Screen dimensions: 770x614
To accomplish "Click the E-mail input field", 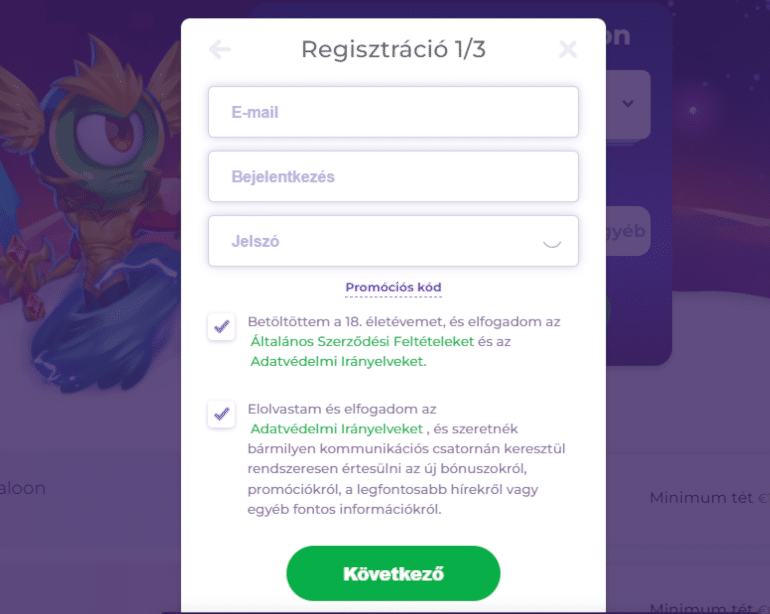I will (393, 112).
